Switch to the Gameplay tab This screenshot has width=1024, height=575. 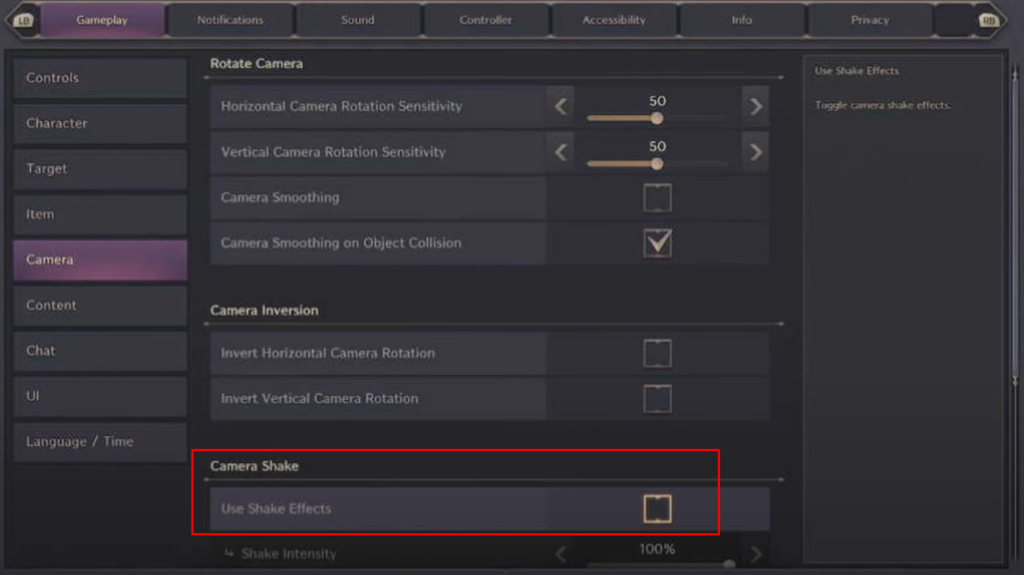tap(102, 20)
